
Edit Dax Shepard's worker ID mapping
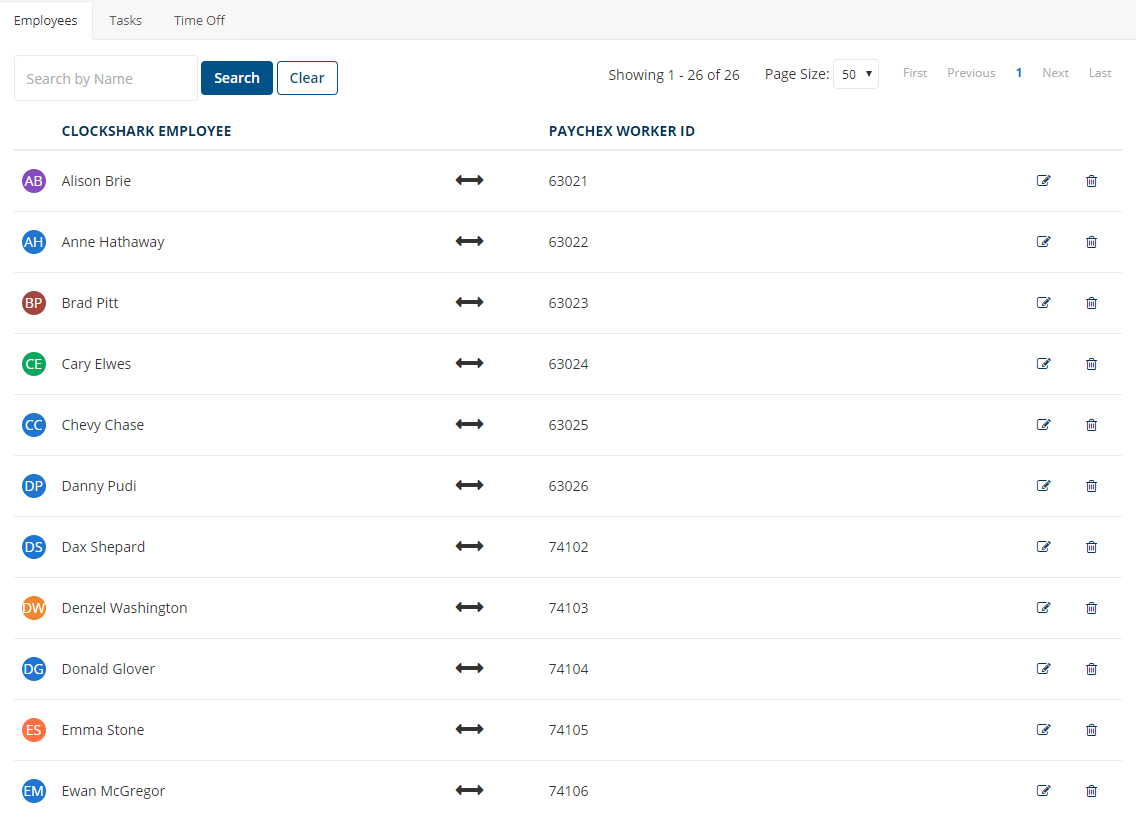pyautogui.click(x=1043, y=546)
